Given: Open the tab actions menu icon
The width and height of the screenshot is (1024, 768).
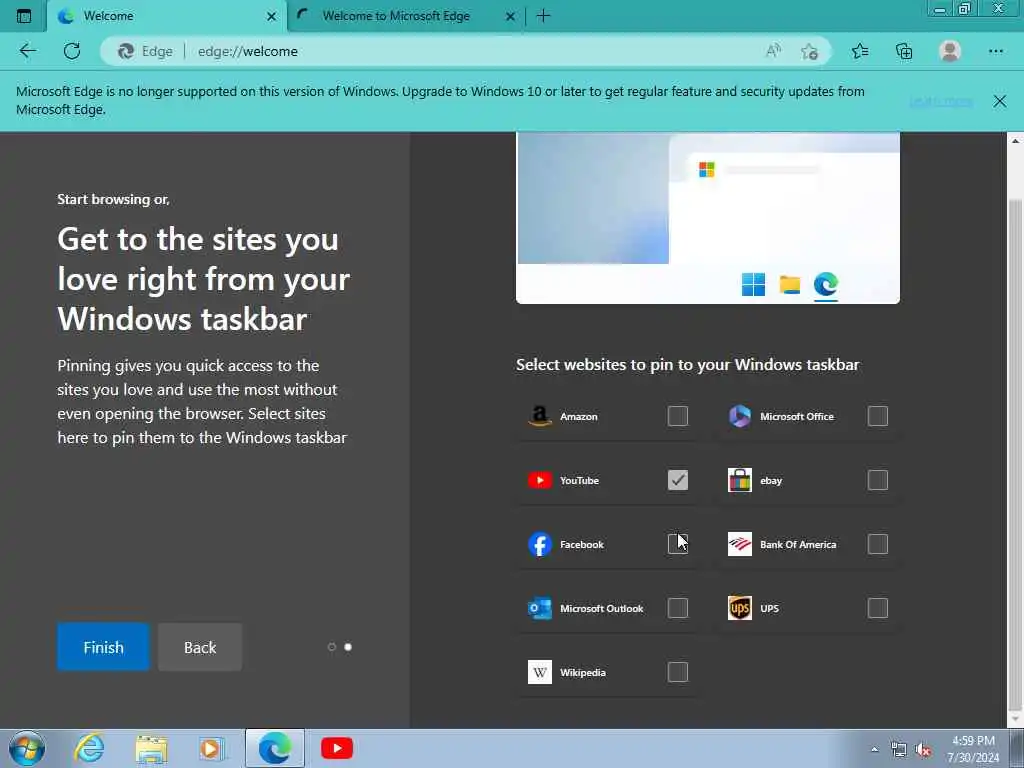Looking at the screenshot, I should pos(24,16).
